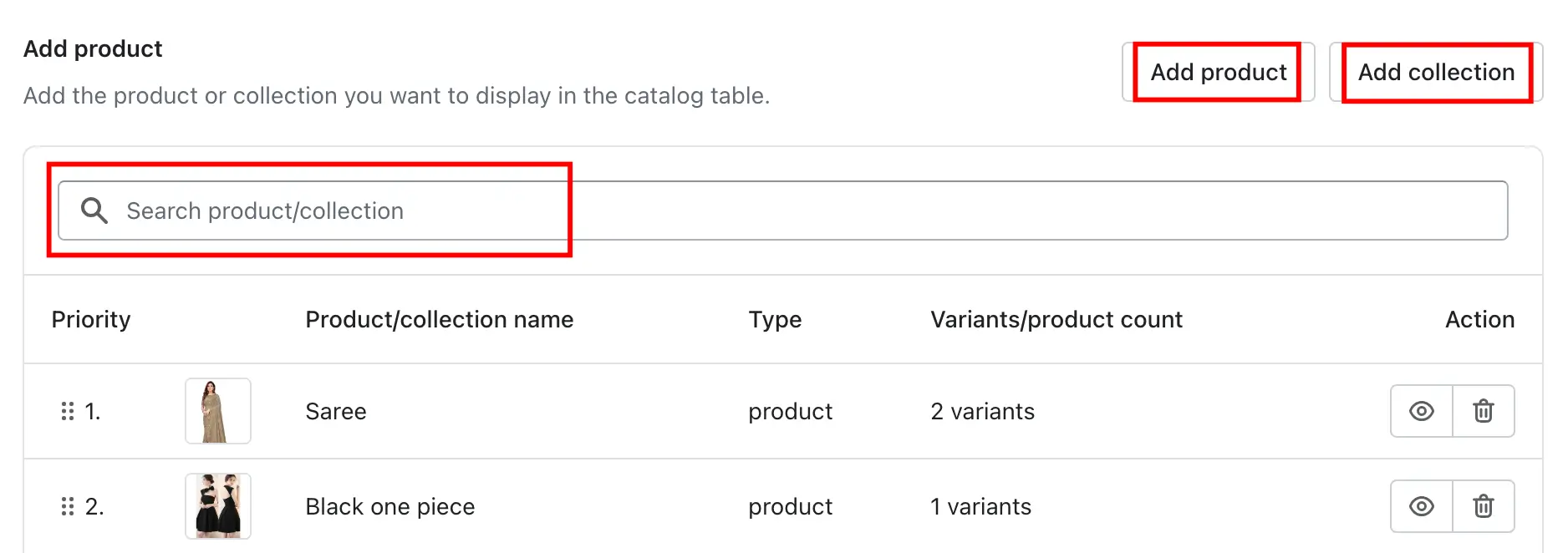Screen dimensions: 1568x553
Task: Open the Saree product thumbnail
Action: click(217, 411)
